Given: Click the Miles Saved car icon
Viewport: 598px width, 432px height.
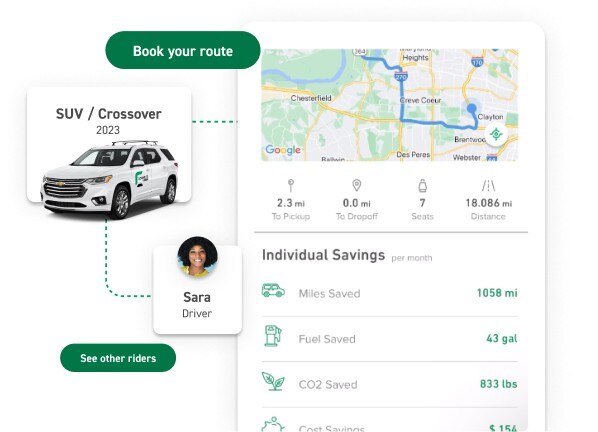Looking at the screenshot, I should [273, 291].
